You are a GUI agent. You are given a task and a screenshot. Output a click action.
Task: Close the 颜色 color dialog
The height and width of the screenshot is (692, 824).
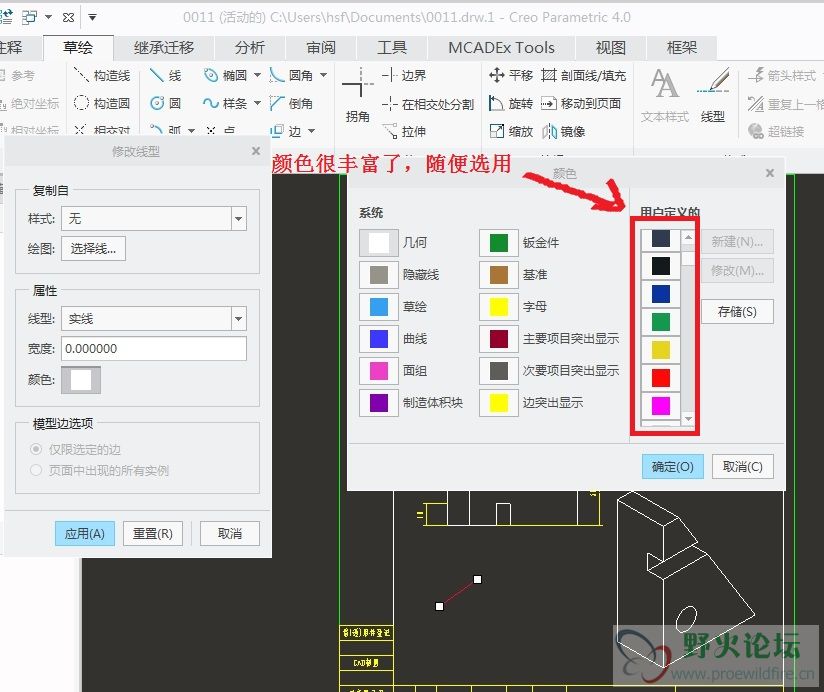click(x=770, y=173)
